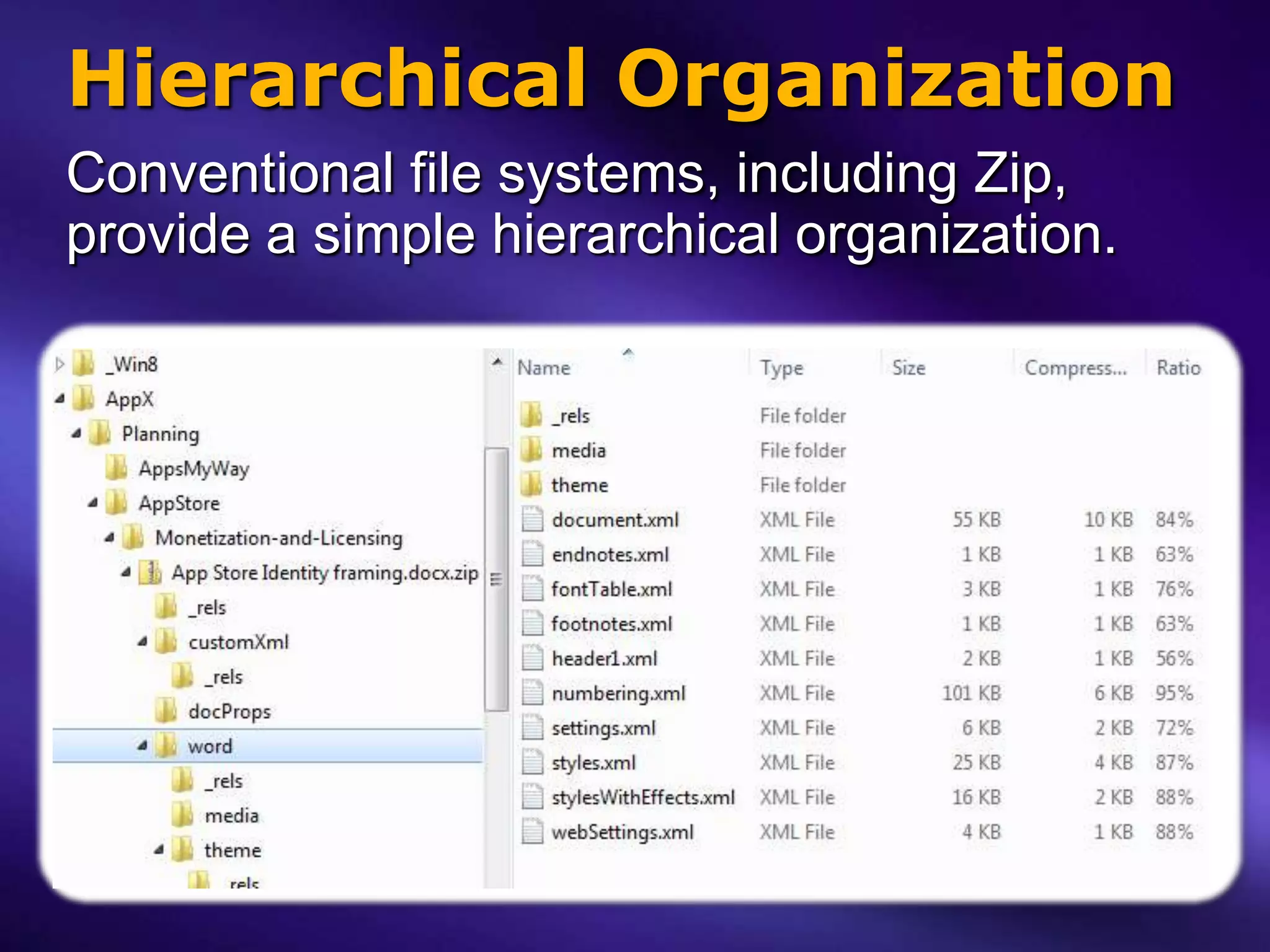Select the customXml tree label
The width and height of the screenshot is (1270, 952).
point(239,642)
